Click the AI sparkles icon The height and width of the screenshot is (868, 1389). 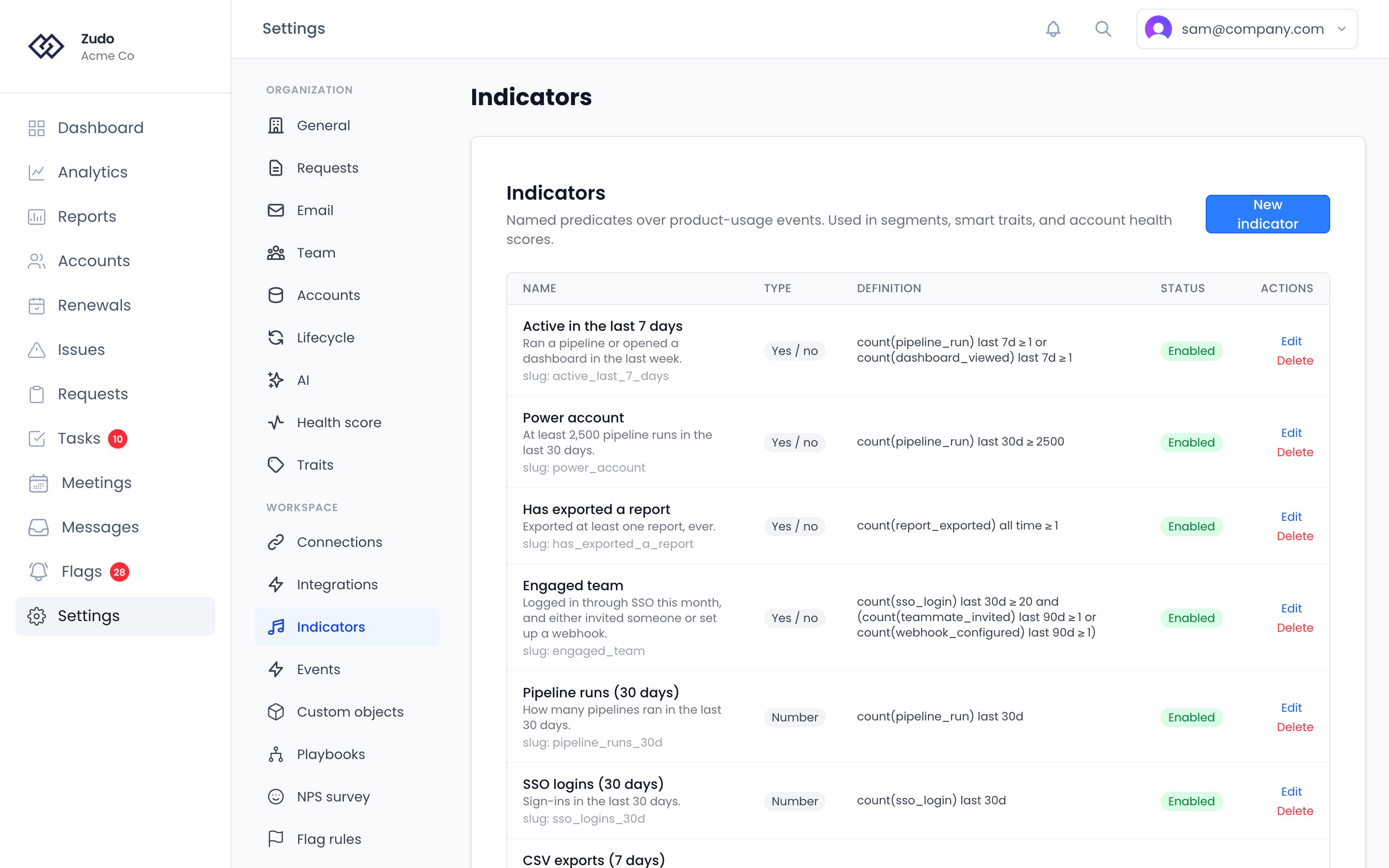[275, 380]
